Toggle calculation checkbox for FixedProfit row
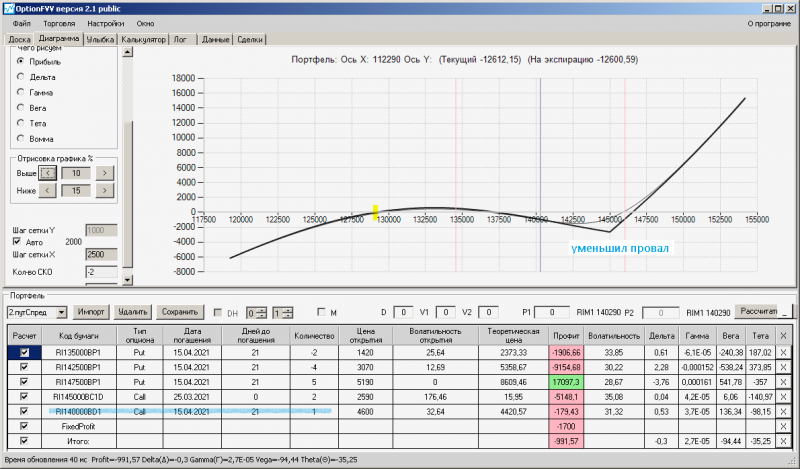Image resolution: width=800 pixels, height=469 pixels. point(24,426)
